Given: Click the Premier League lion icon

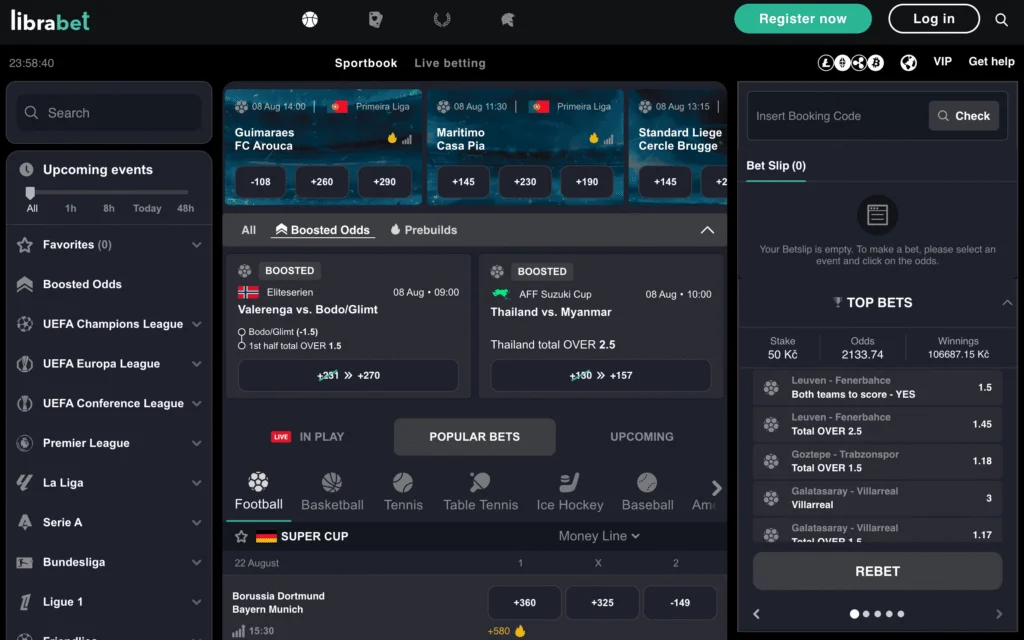Looking at the screenshot, I should 25,443.
